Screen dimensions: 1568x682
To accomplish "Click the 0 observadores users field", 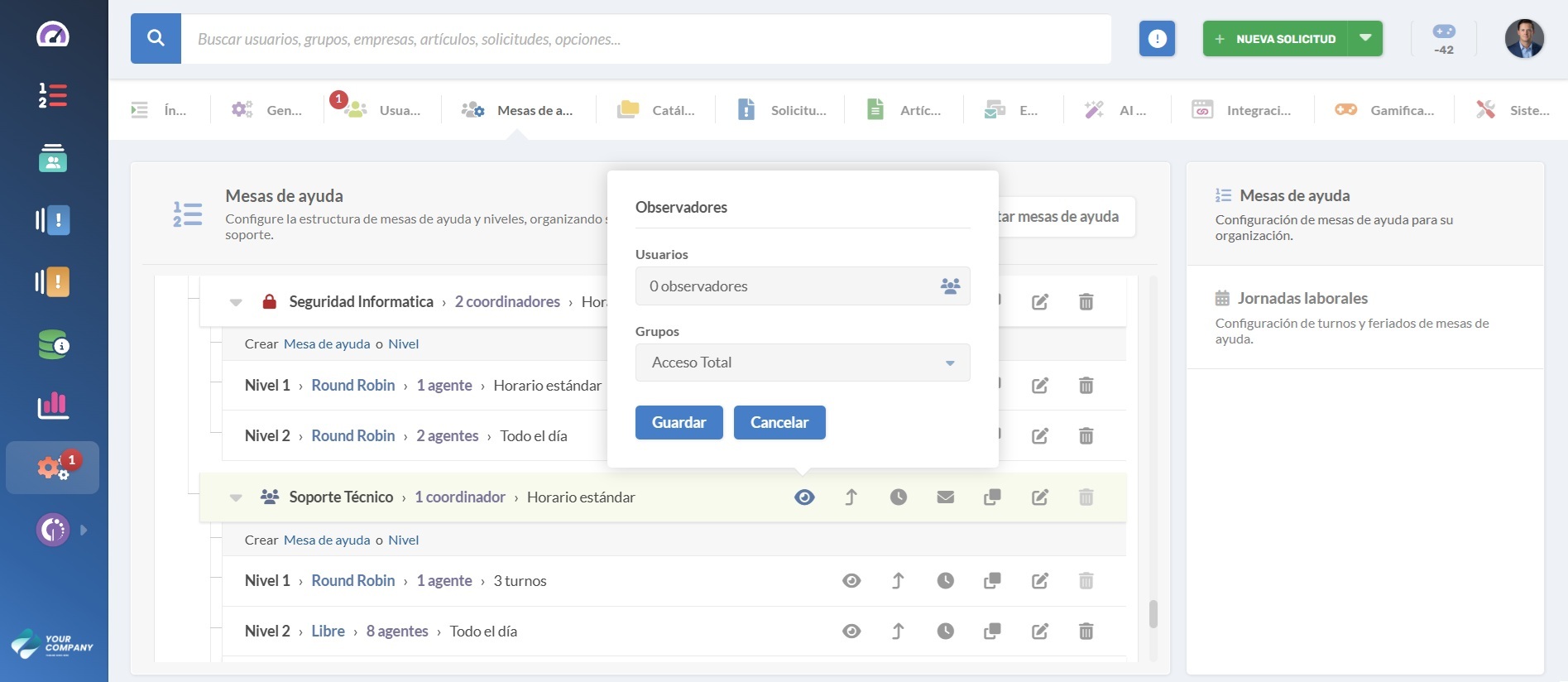I will pyautogui.click(x=803, y=286).
